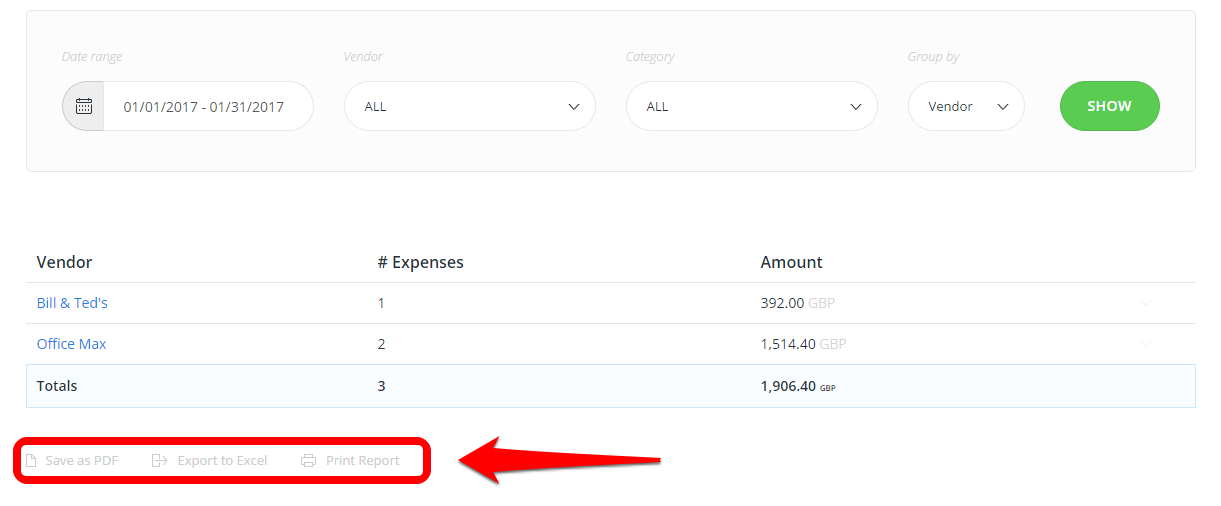Viewport: 1221px width, 506px height.
Task: Select expense count 1 for Bill & Ted's
Action: click(381, 303)
